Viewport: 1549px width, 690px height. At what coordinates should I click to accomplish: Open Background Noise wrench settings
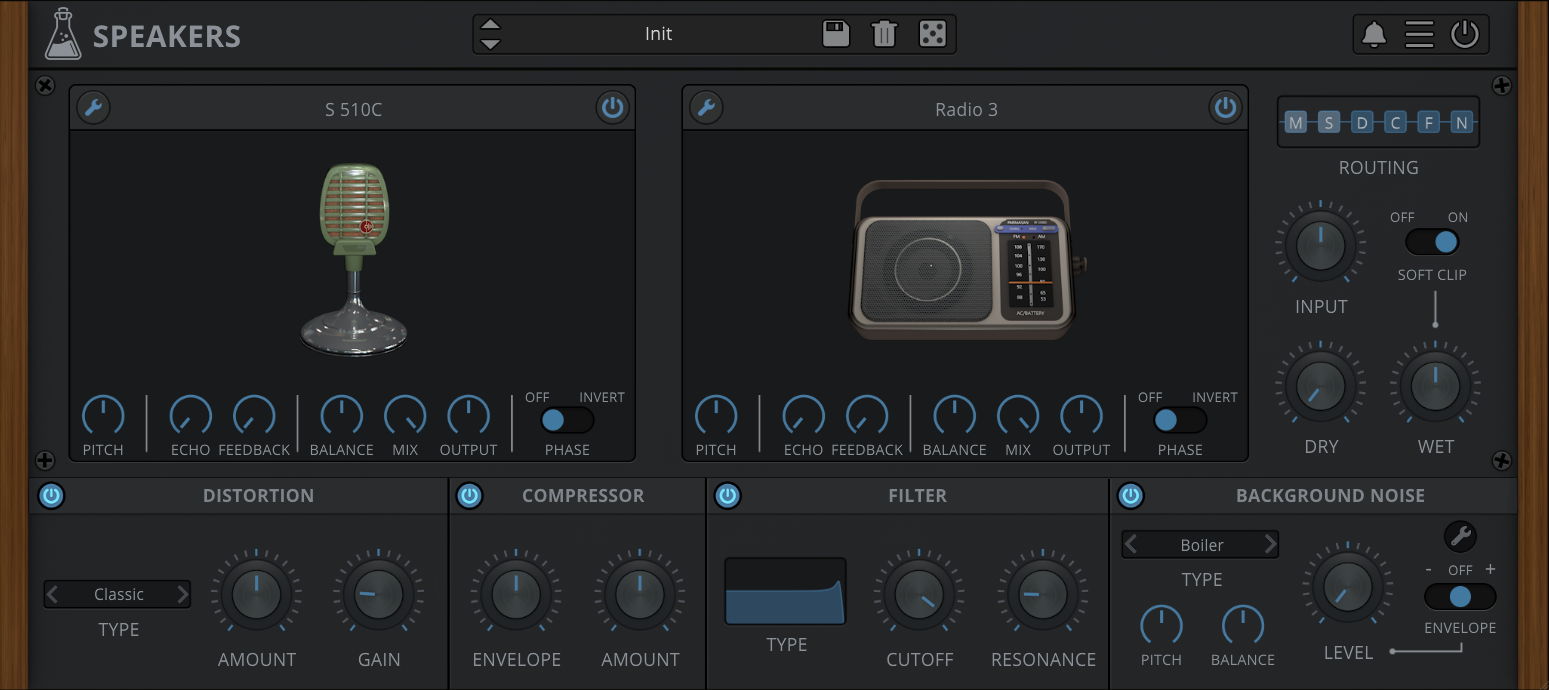(x=1460, y=537)
